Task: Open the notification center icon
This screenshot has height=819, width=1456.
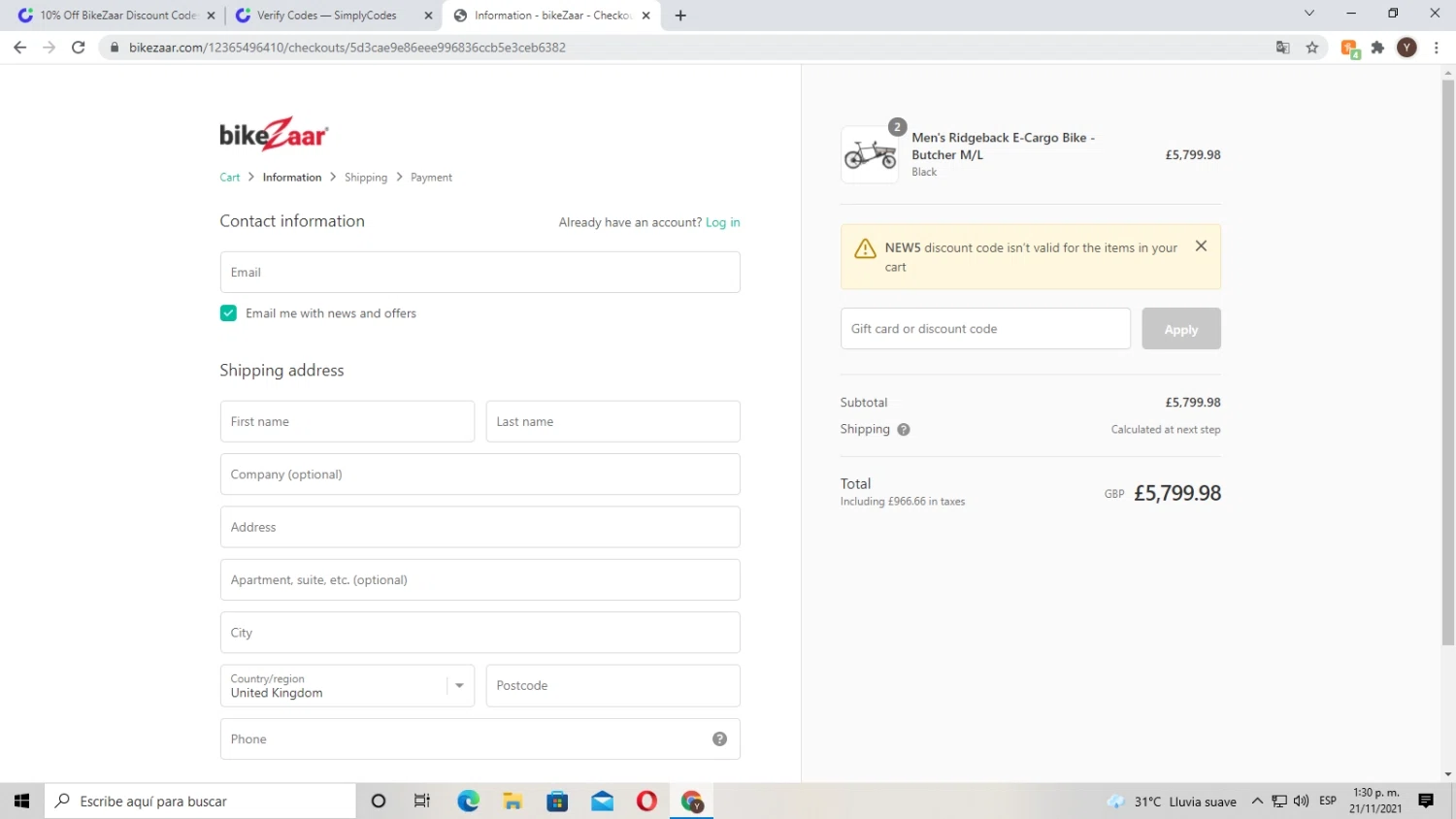Action: click(x=1426, y=801)
